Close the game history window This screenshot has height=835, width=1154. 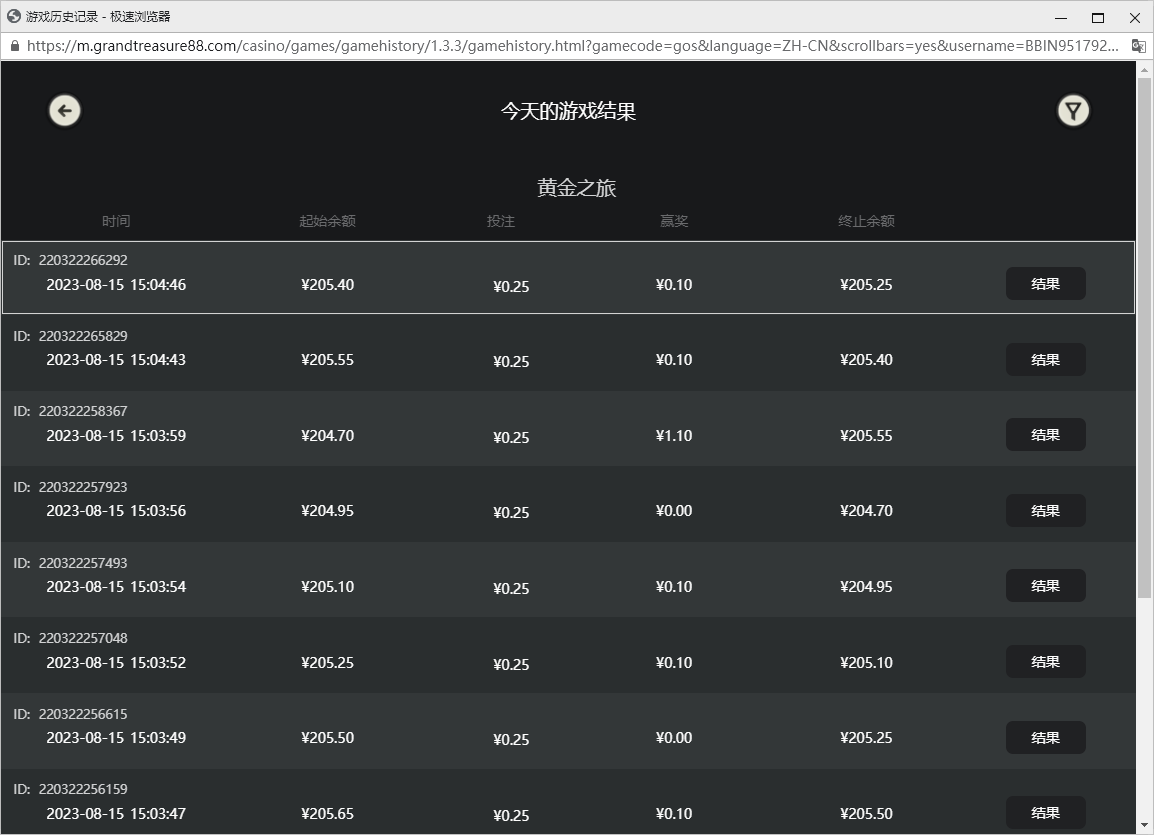coord(1134,18)
